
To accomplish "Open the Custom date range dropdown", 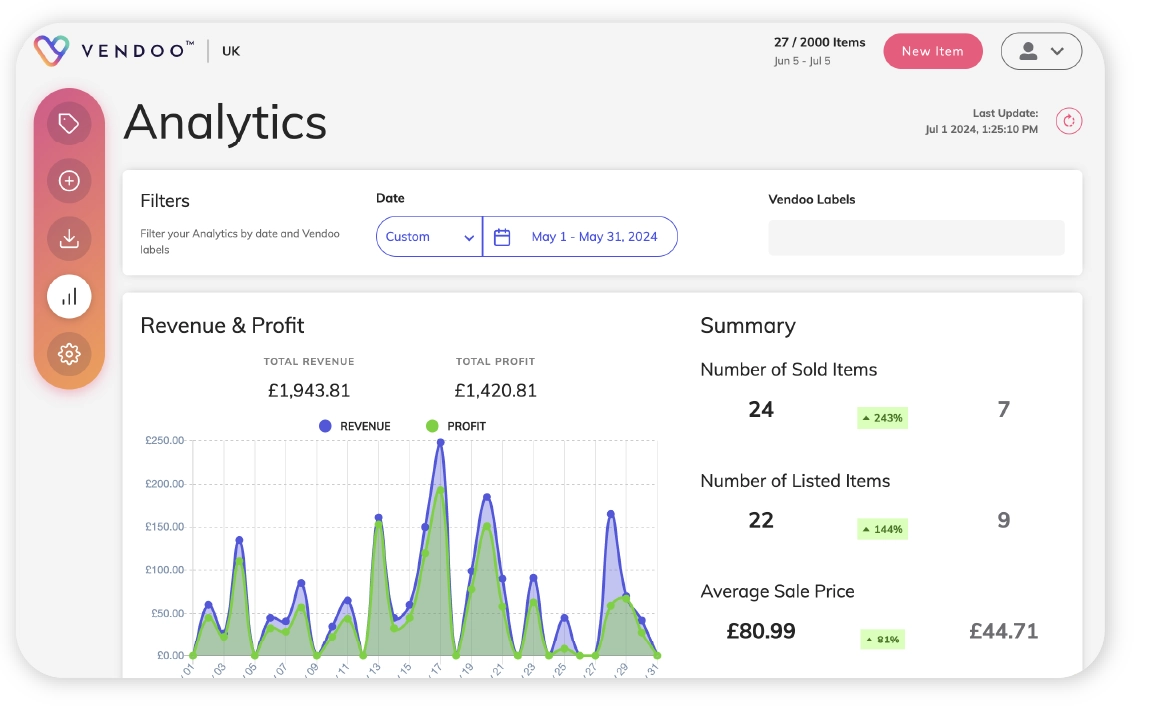I will 428,236.
